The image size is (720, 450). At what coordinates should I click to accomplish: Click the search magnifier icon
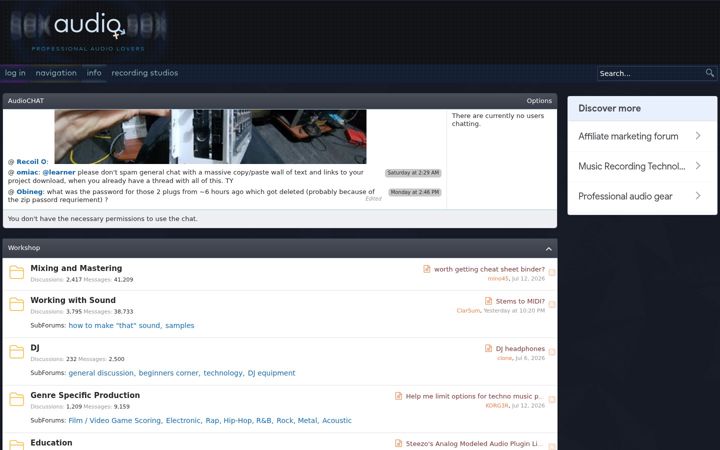[x=709, y=73]
